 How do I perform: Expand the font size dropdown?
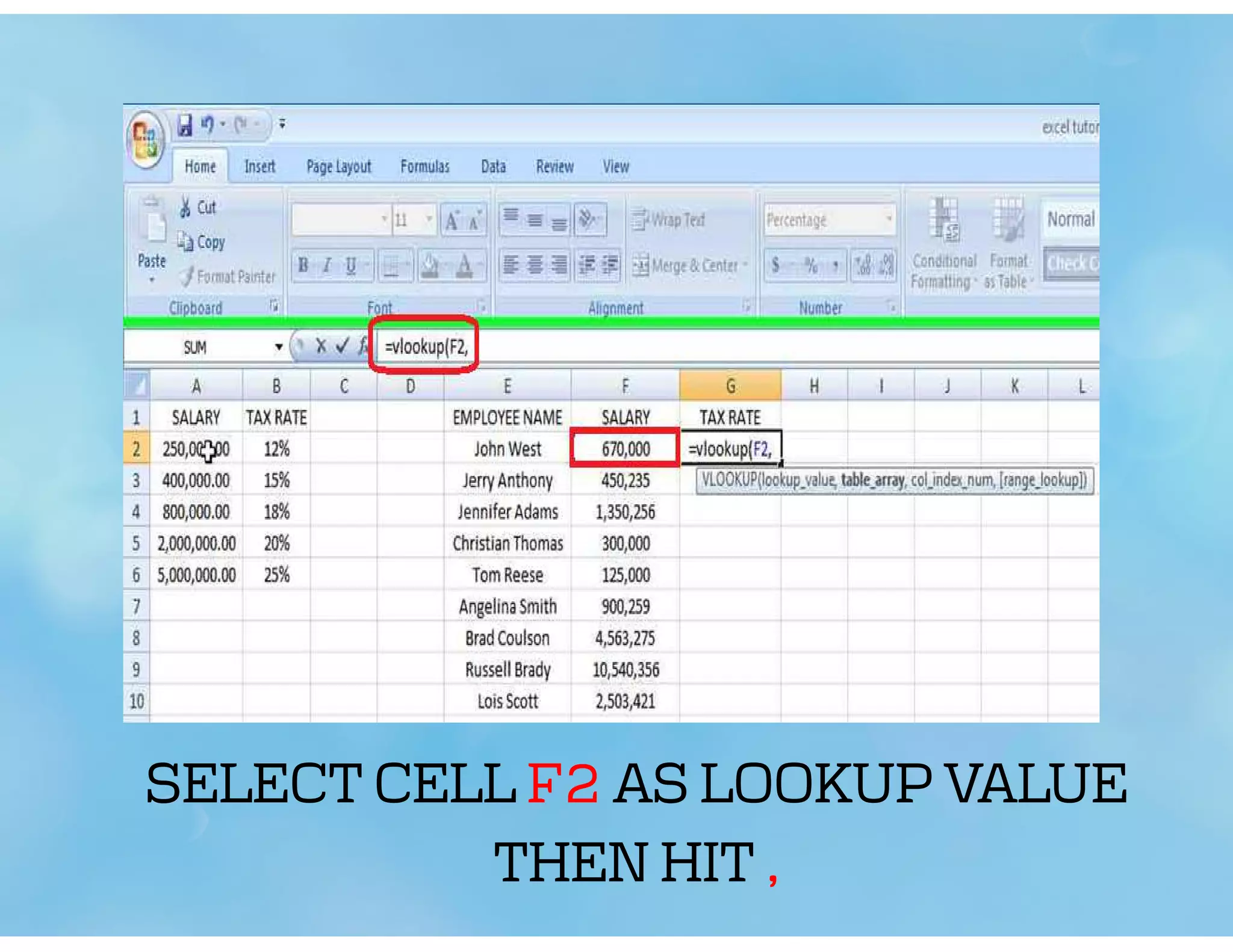pyautogui.click(x=429, y=219)
